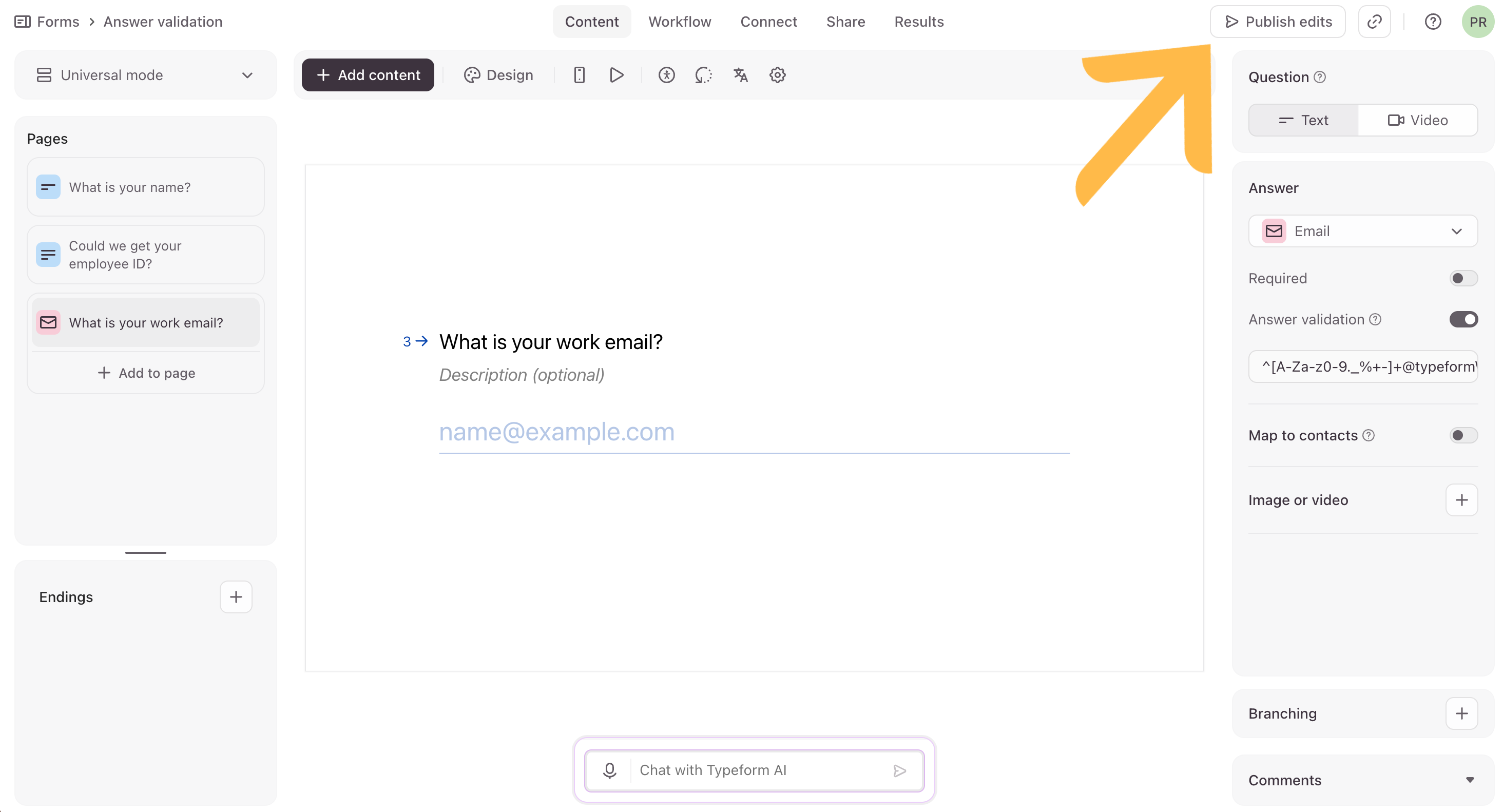This screenshot has height=812, width=1503.
Task: Open the accessibility checker icon
Action: [x=666, y=74]
